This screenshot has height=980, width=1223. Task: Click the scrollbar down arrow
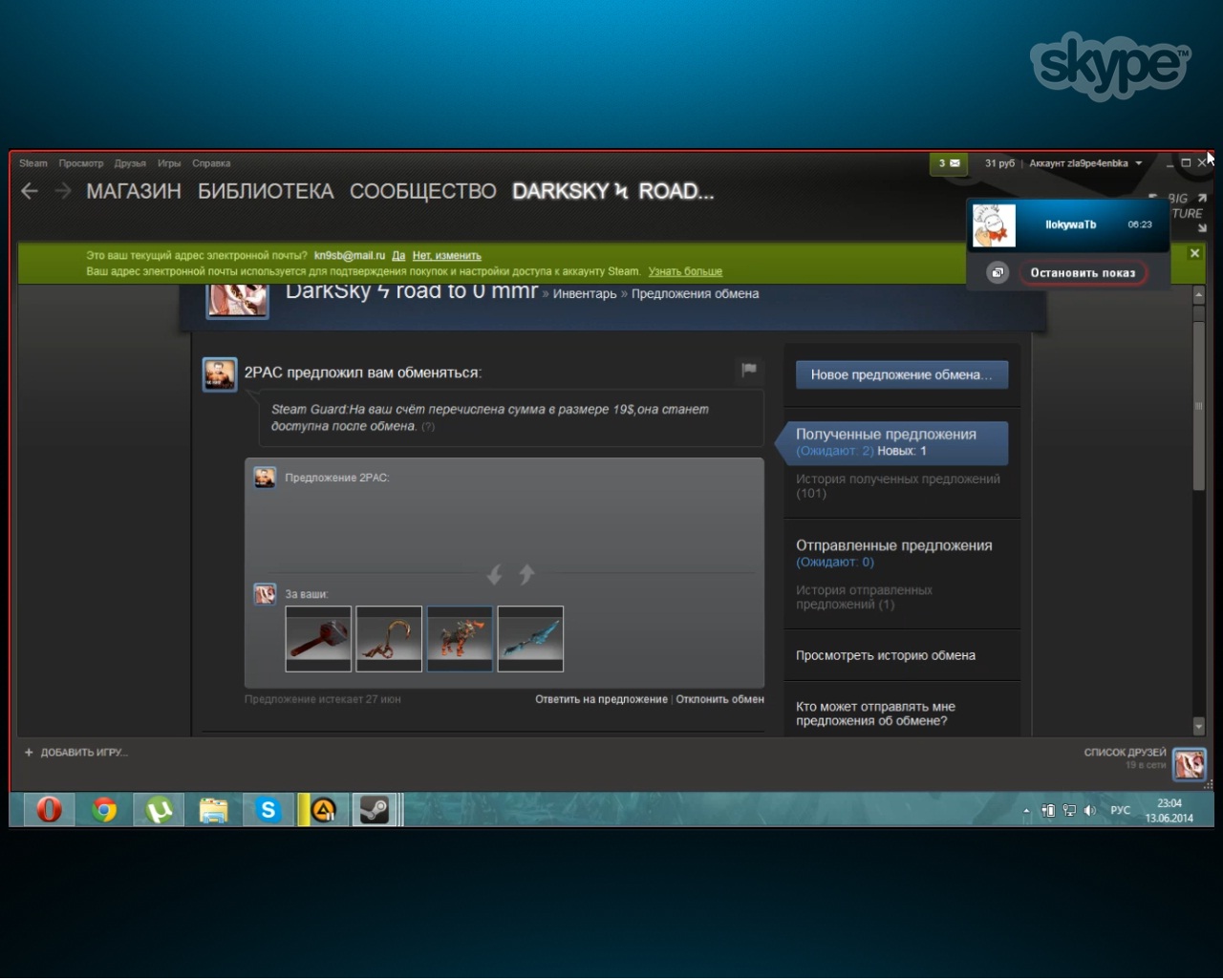(1199, 727)
